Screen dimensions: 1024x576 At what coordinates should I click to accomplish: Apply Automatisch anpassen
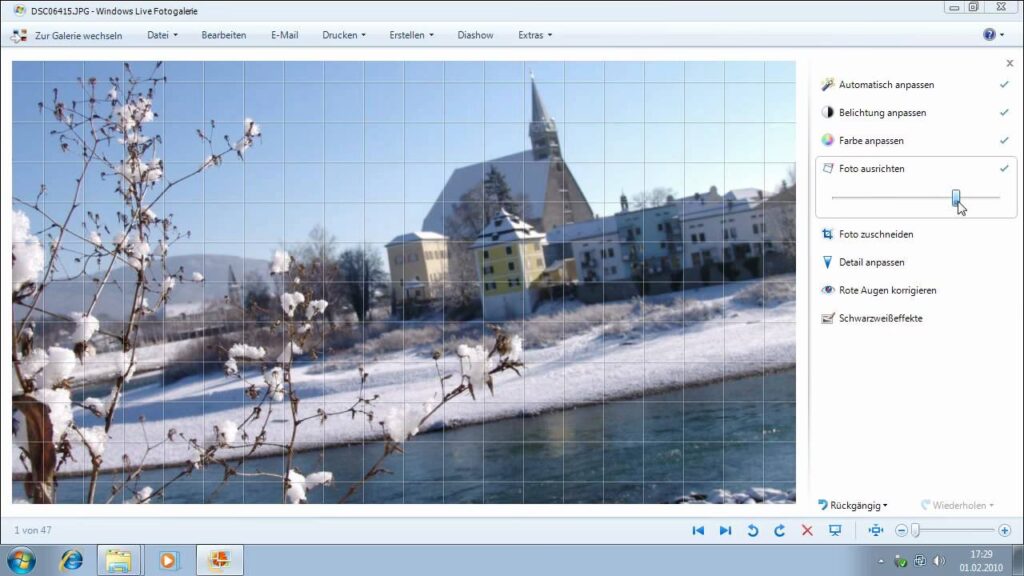886,85
